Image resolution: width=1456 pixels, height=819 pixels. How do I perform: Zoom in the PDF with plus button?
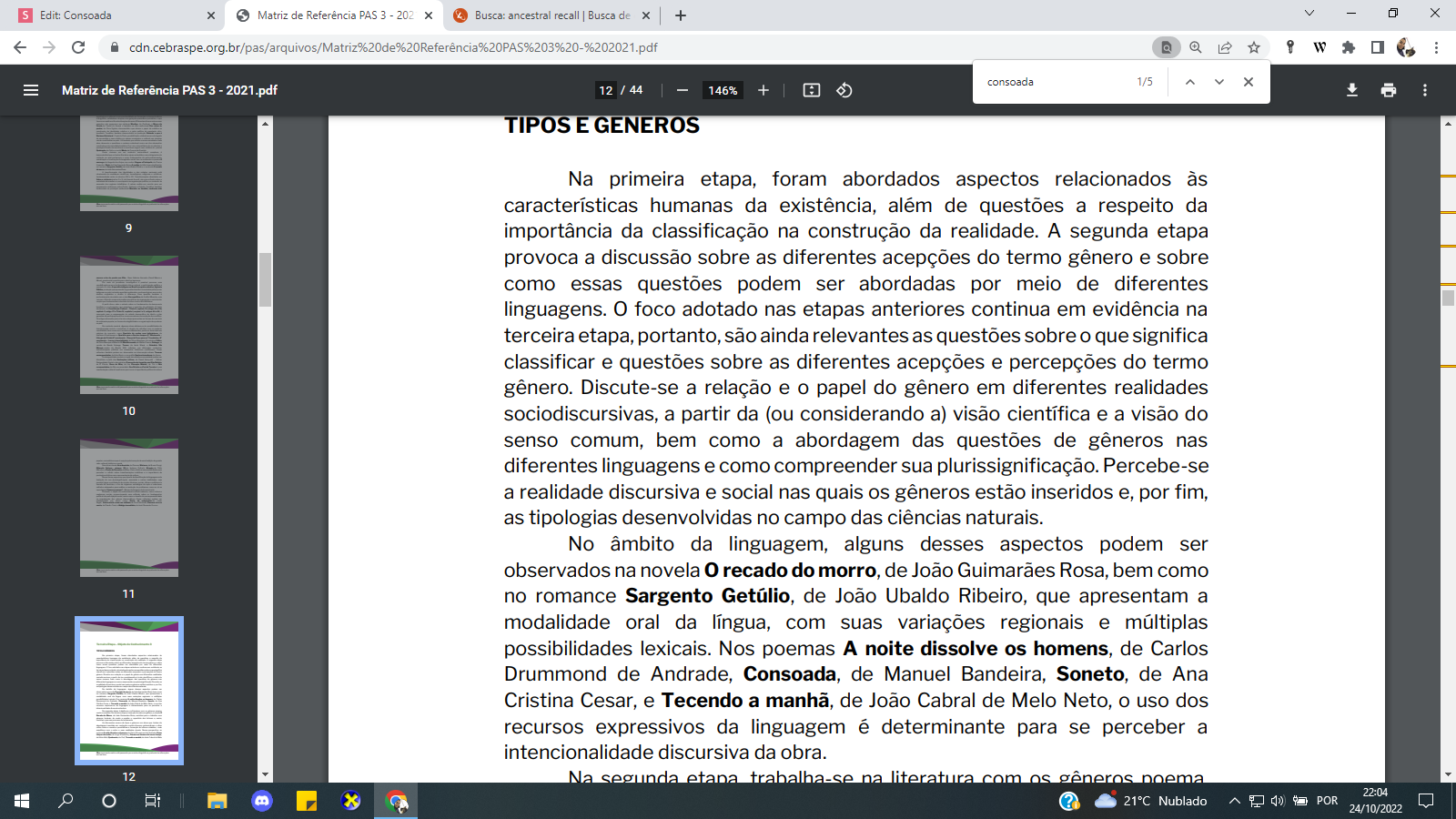point(763,90)
